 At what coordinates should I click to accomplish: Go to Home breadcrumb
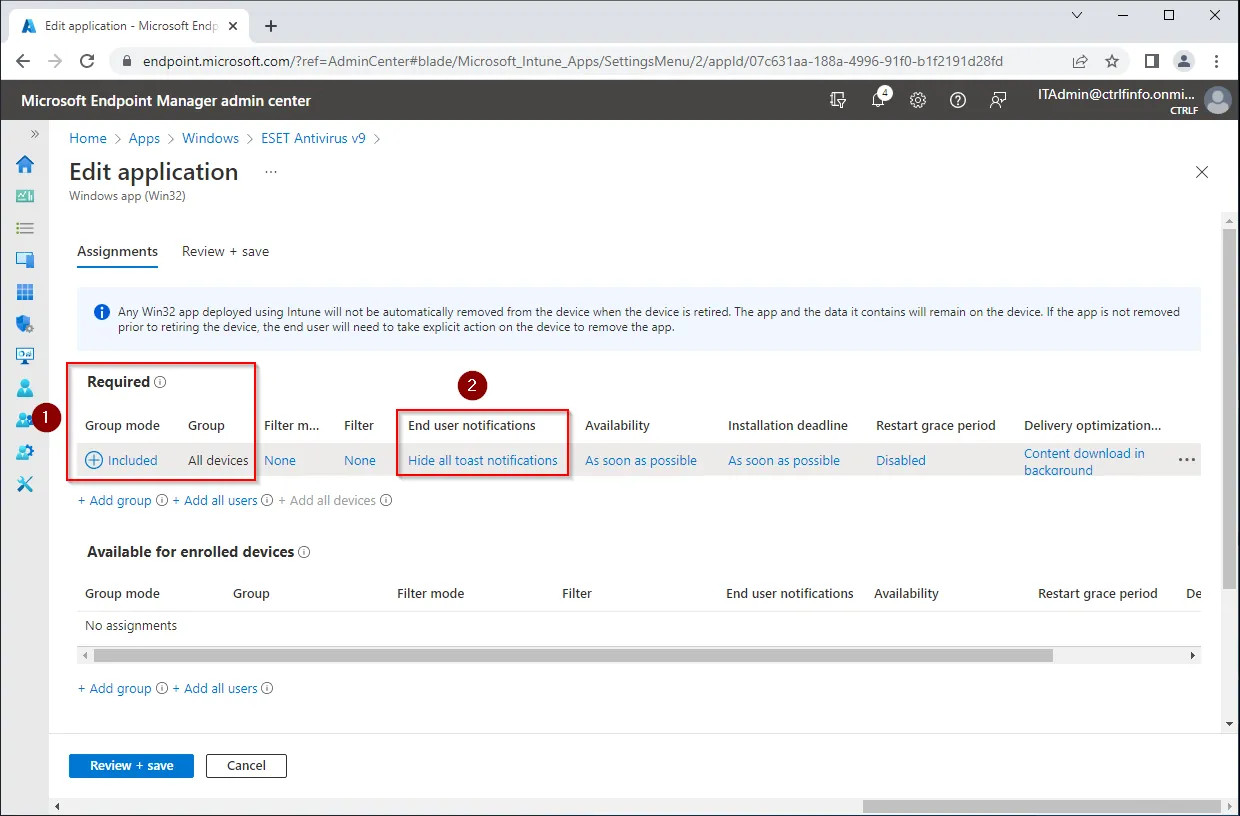point(88,138)
